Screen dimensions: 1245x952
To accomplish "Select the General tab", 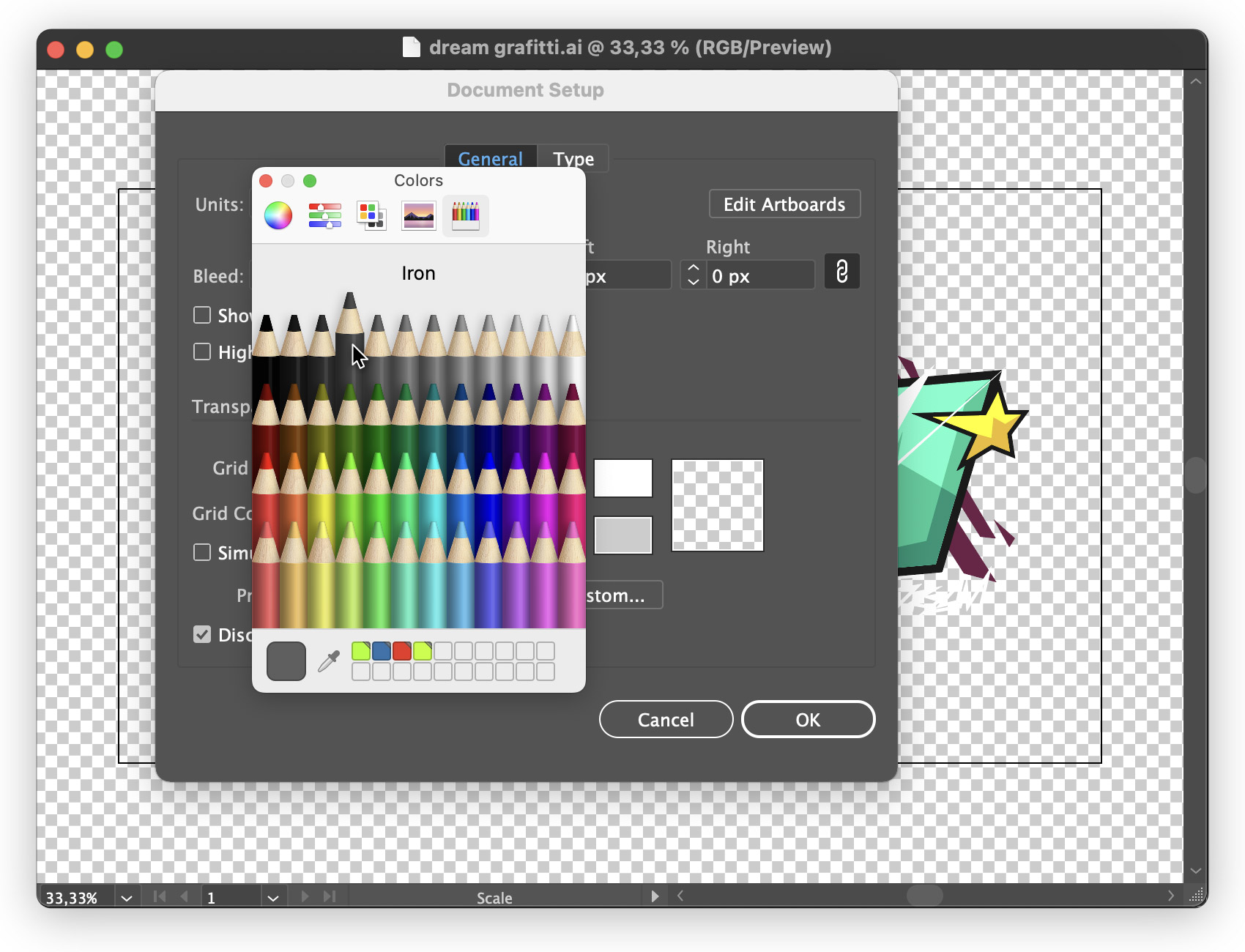I will 490,159.
